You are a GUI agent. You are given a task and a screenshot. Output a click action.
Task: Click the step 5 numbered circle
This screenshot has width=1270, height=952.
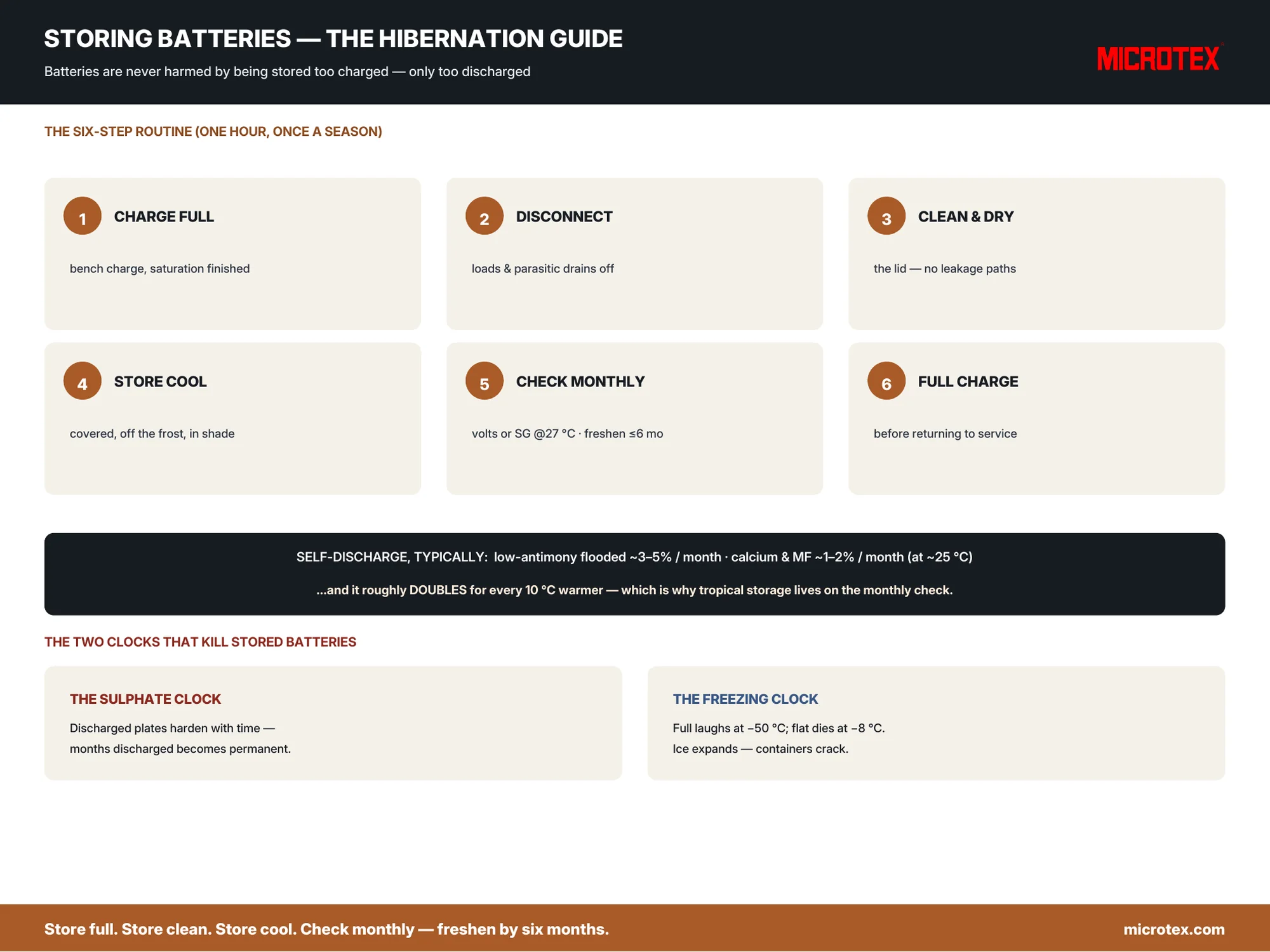click(485, 381)
